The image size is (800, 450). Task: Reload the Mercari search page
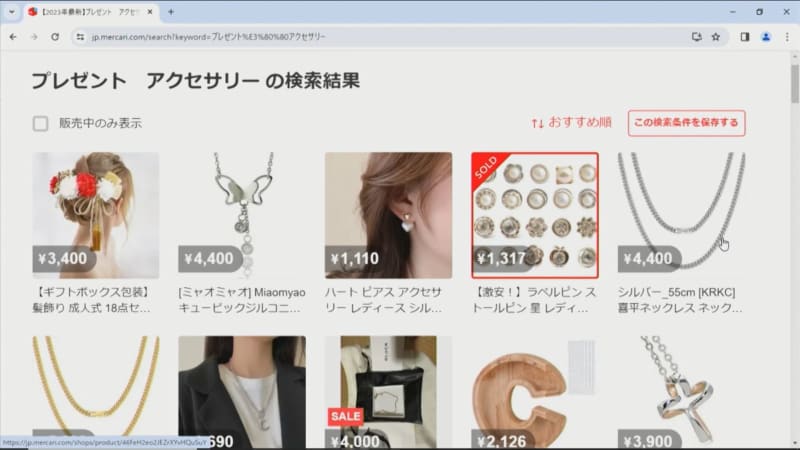[55, 37]
